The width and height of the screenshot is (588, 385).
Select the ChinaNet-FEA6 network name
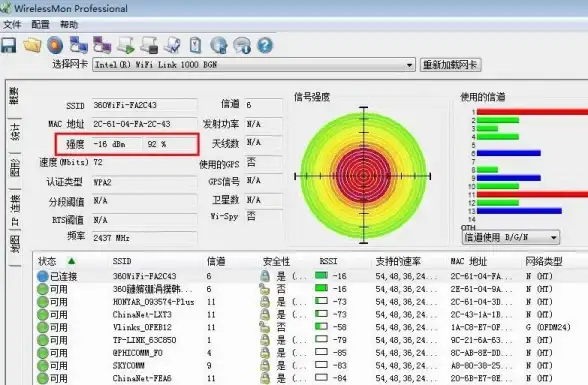click(142, 378)
